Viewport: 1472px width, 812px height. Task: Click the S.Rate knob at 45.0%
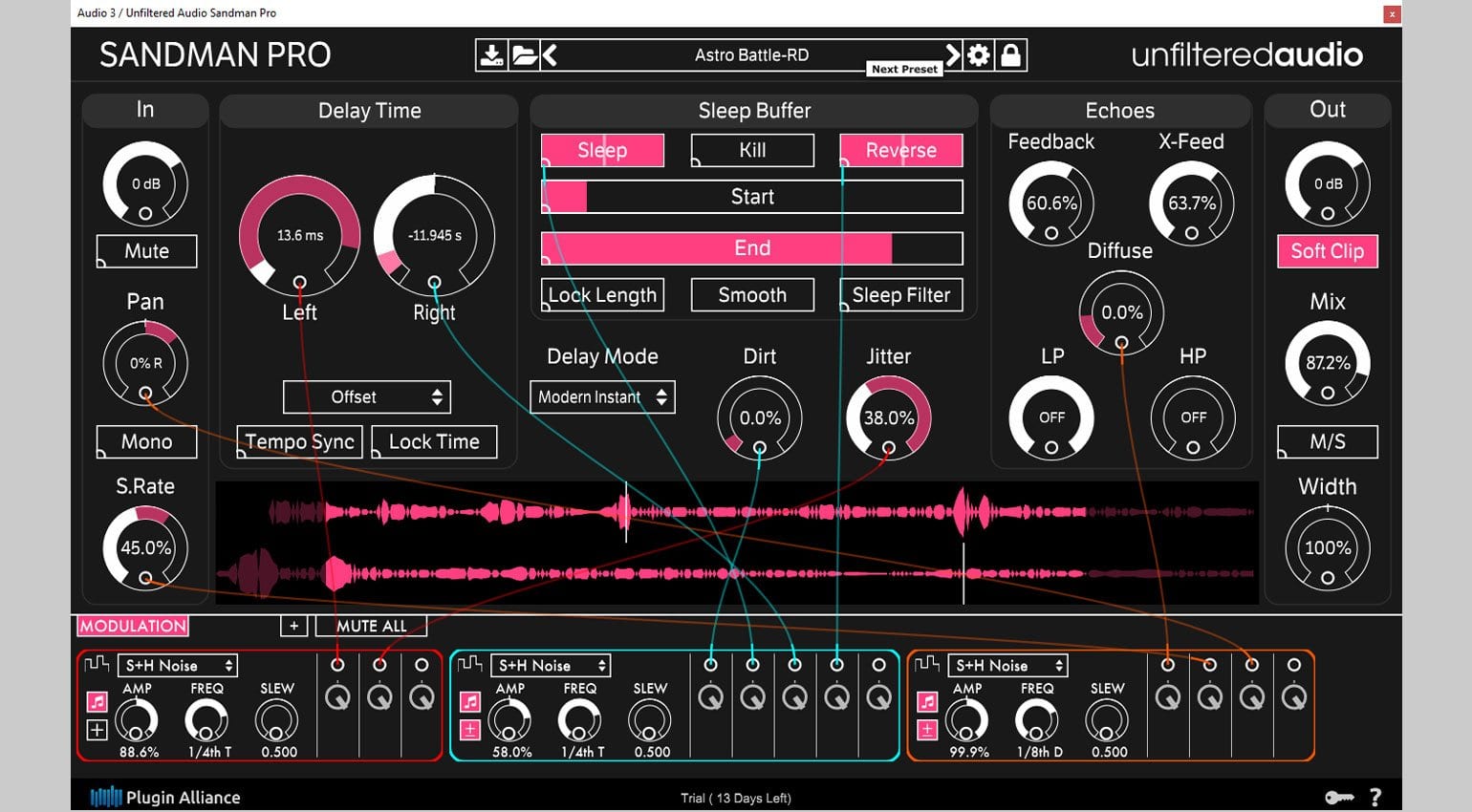pyautogui.click(x=145, y=547)
